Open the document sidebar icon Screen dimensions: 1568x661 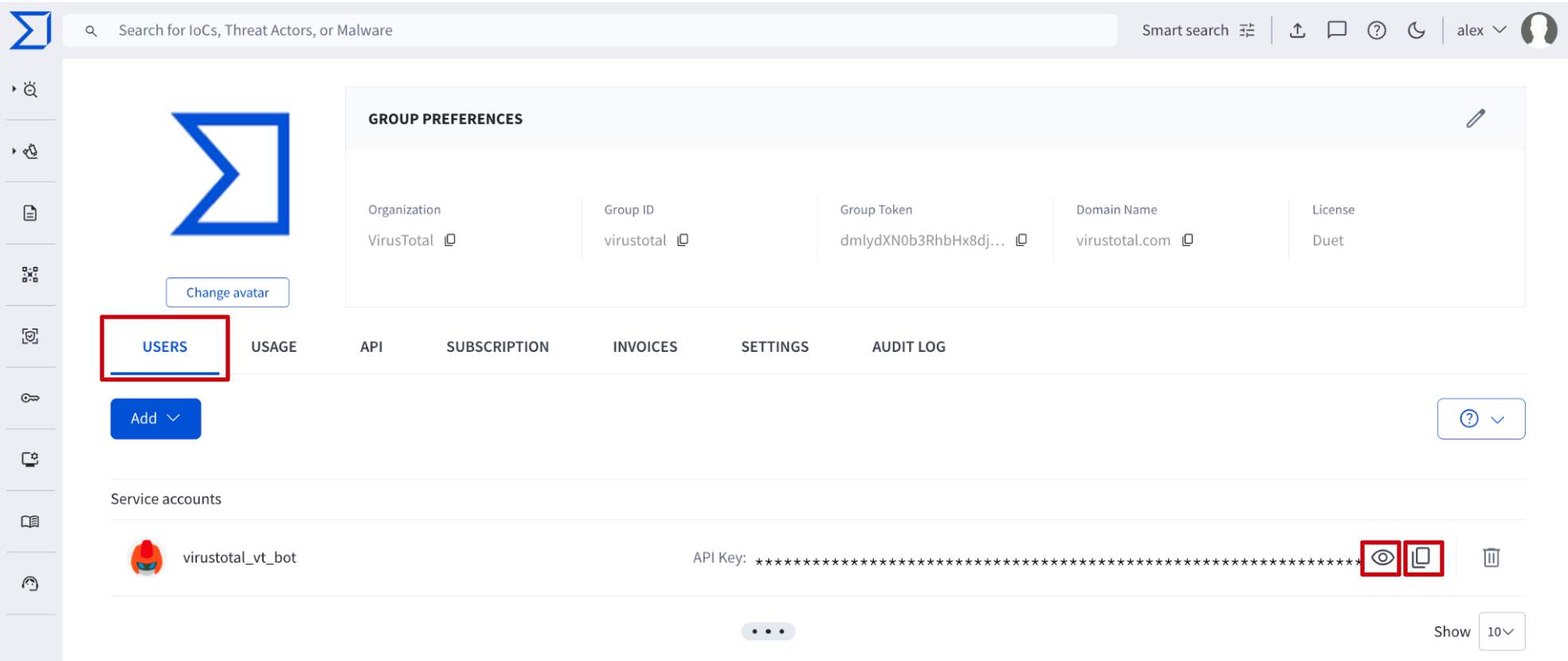click(x=30, y=213)
